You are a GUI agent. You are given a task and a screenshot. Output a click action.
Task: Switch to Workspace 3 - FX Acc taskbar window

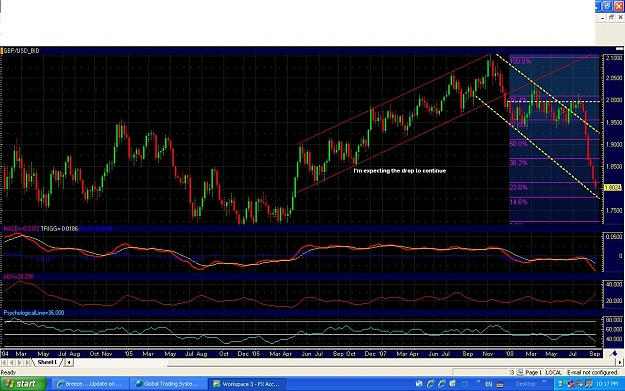pos(247,384)
